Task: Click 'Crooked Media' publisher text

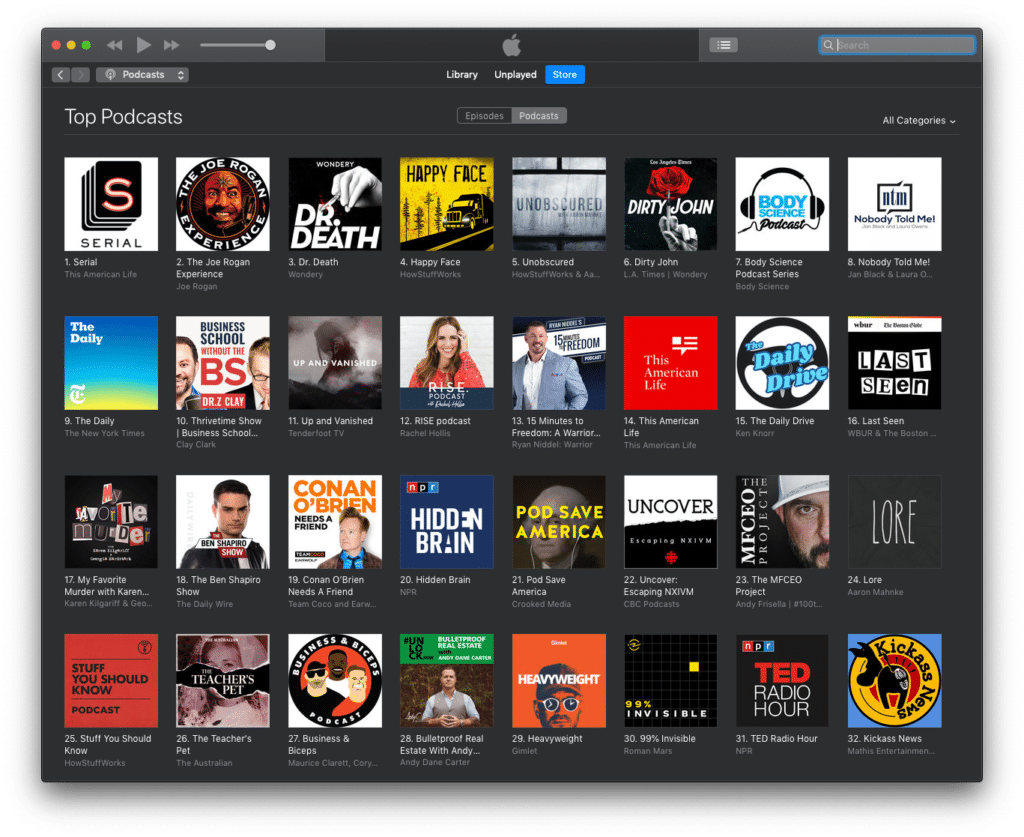Action: [541, 604]
